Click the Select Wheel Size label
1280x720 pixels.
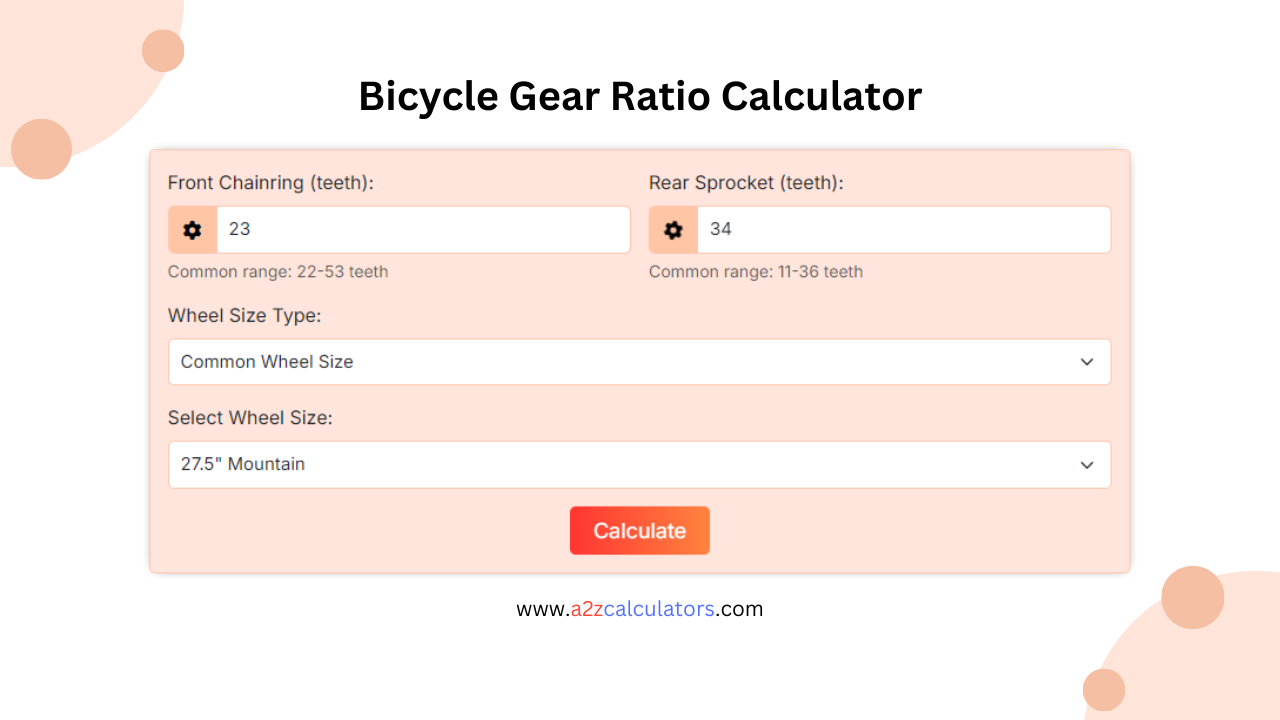[250, 417]
